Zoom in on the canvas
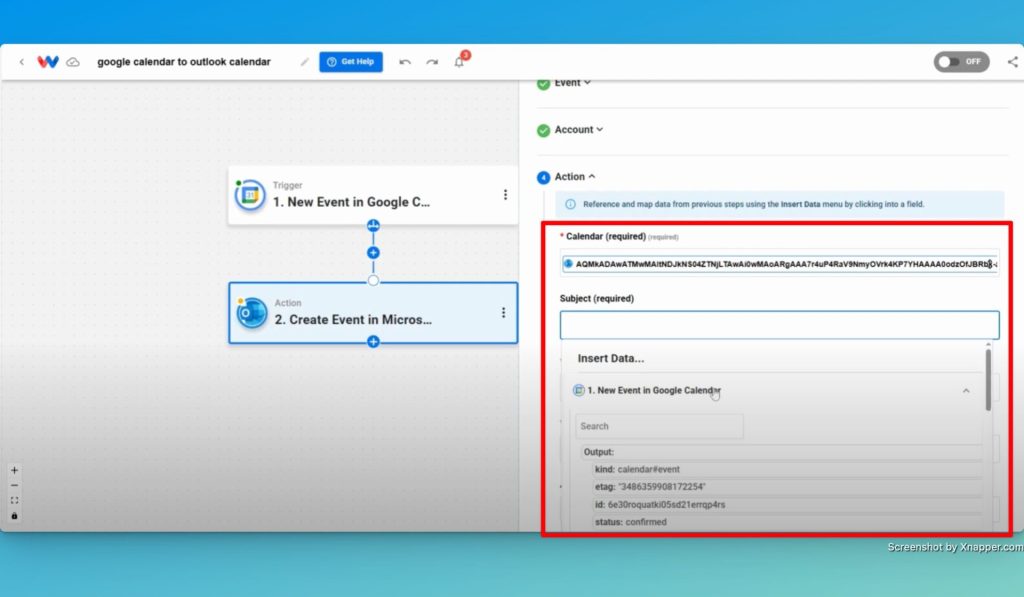This screenshot has height=597, width=1024. click(x=14, y=470)
